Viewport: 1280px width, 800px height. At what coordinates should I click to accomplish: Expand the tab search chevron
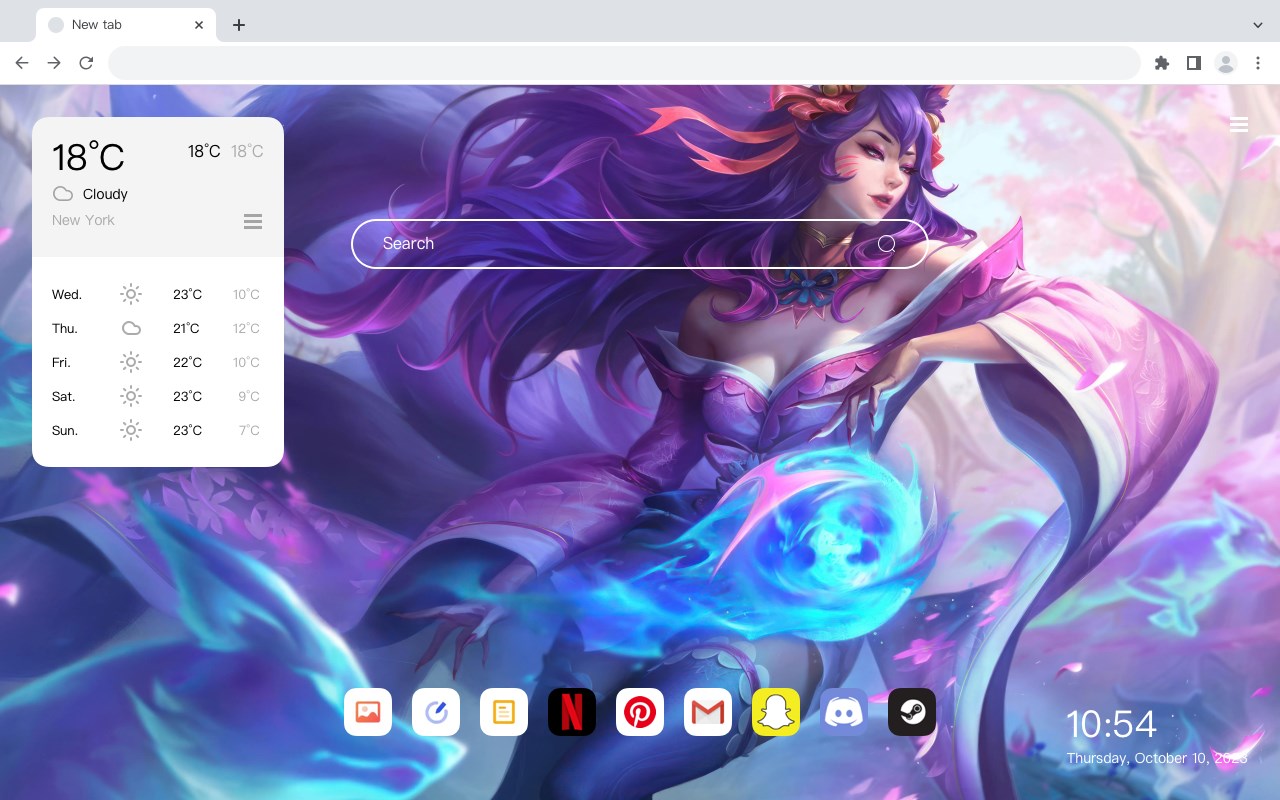(x=1258, y=25)
